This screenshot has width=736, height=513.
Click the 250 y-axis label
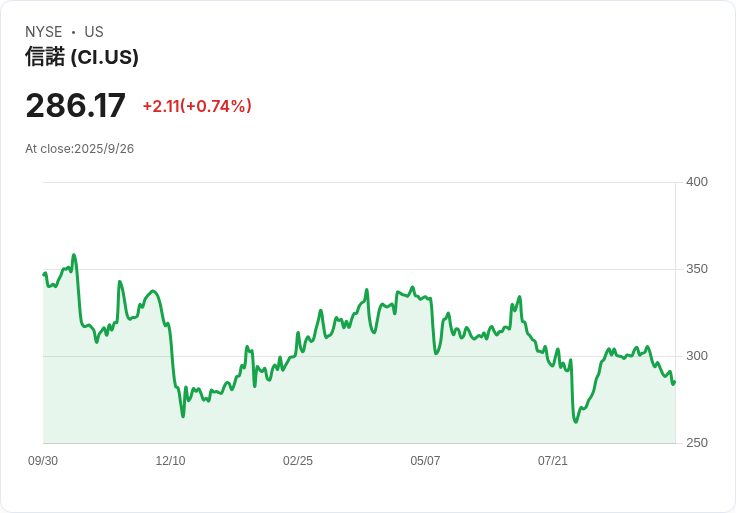(x=697, y=443)
